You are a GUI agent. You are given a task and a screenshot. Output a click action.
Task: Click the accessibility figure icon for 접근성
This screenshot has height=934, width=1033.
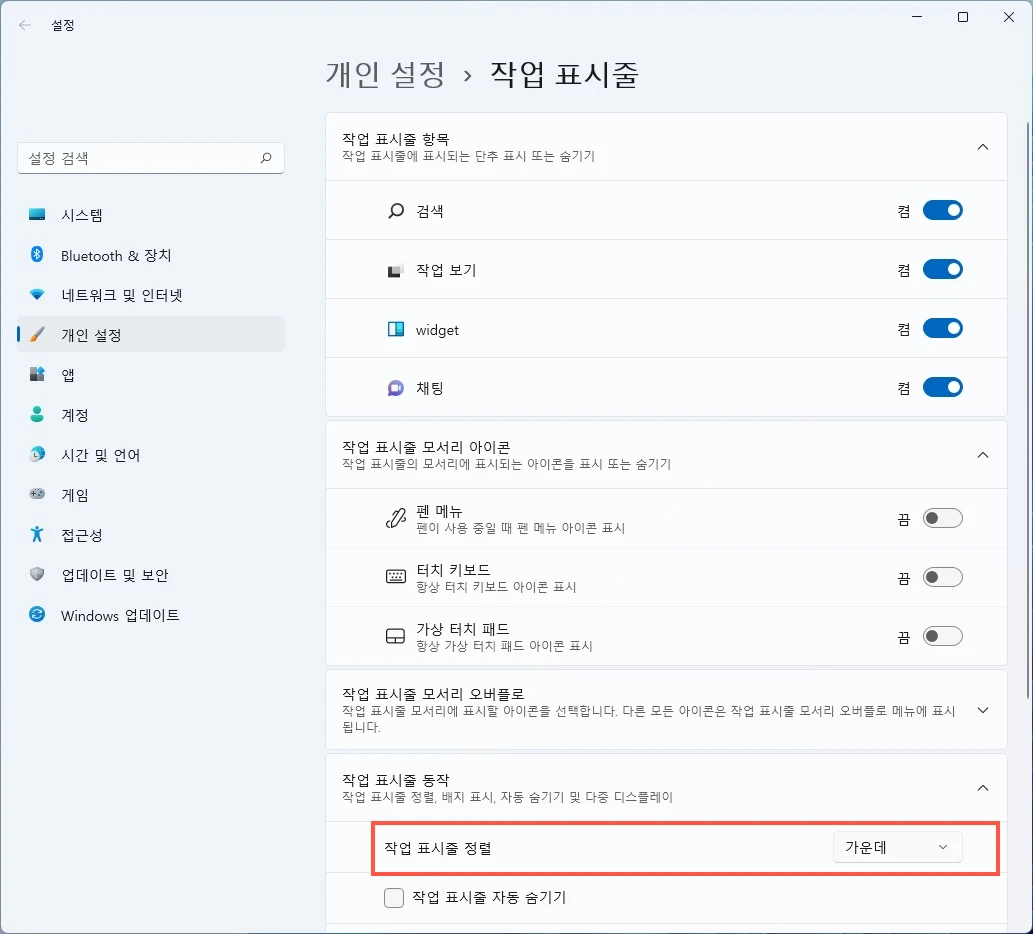(37, 534)
